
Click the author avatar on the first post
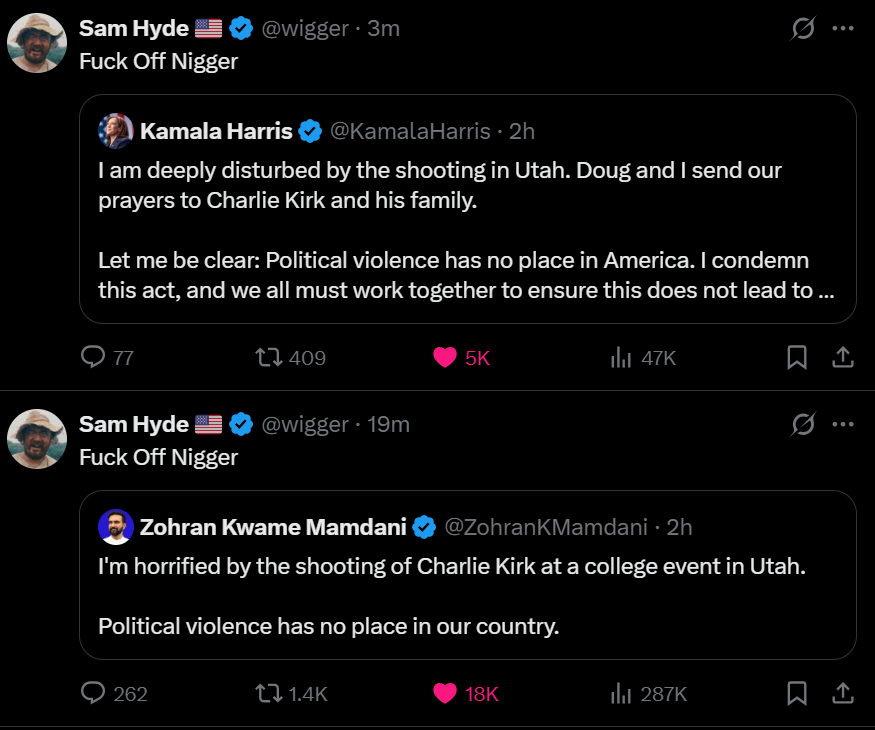pyautogui.click(x=37, y=43)
